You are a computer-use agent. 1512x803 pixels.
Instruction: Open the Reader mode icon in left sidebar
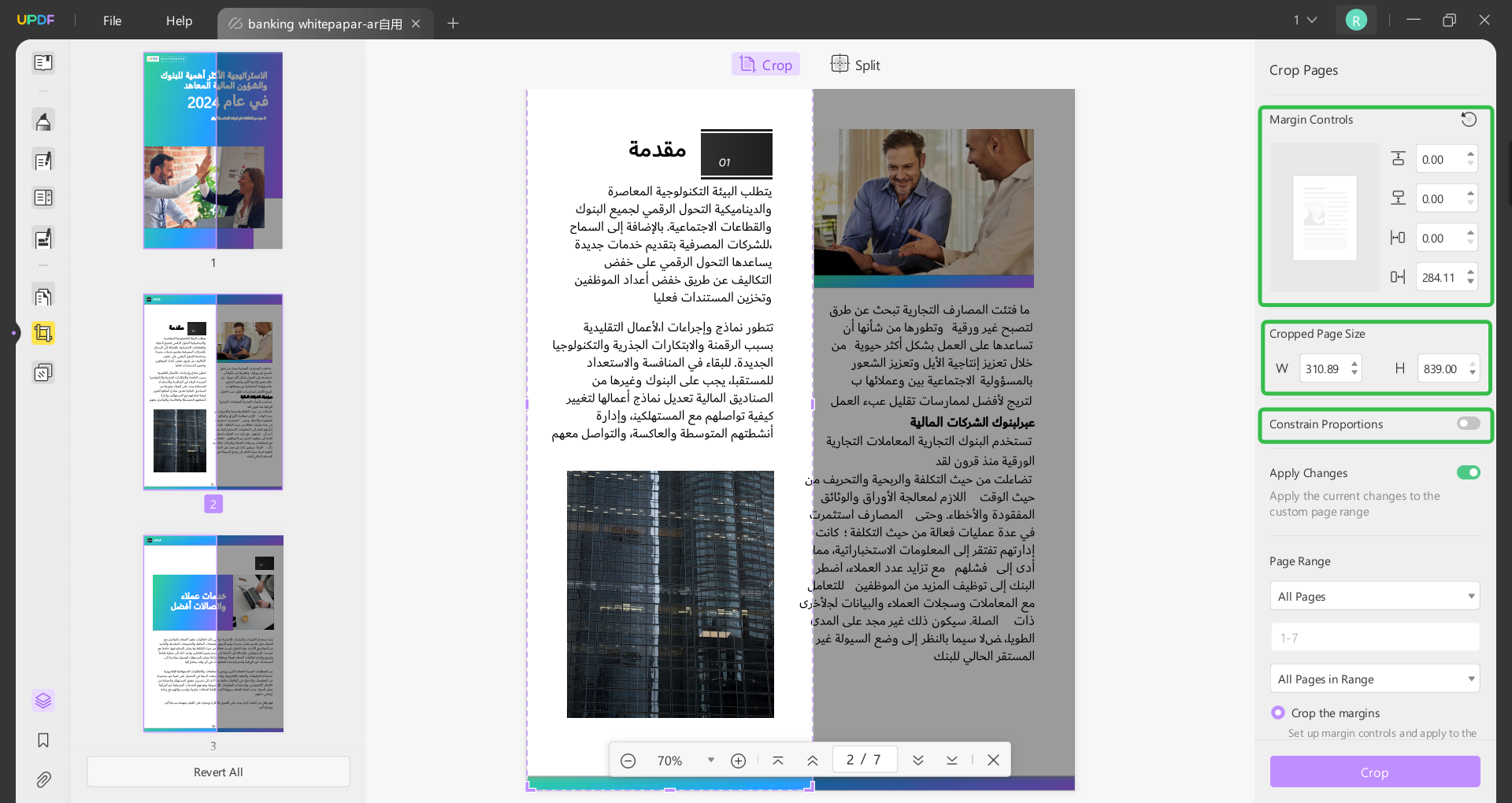43,63
